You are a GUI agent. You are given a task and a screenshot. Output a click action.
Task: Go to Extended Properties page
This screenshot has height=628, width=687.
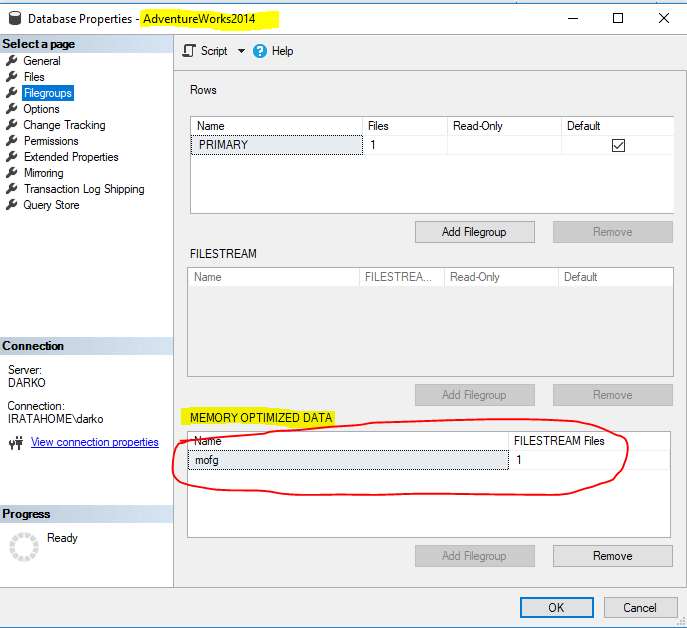point(71,157)
